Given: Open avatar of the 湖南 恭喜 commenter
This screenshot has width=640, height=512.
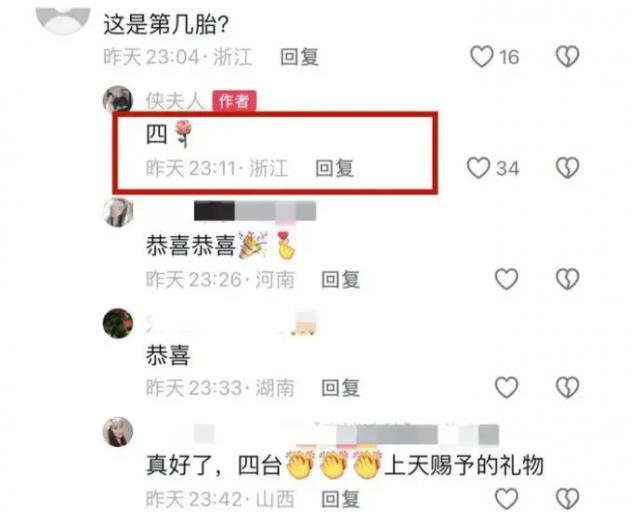Looking at the screenshot, I should pos(118,323).
